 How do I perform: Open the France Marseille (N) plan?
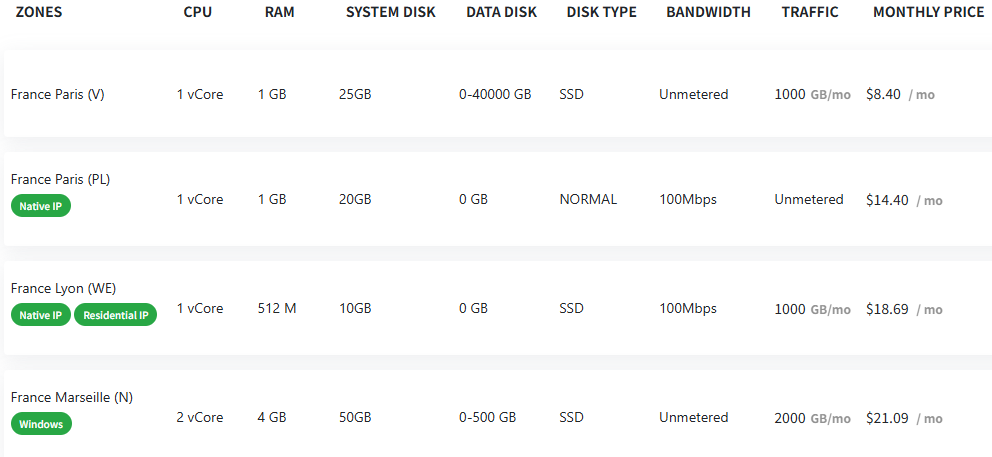[498, 413]
